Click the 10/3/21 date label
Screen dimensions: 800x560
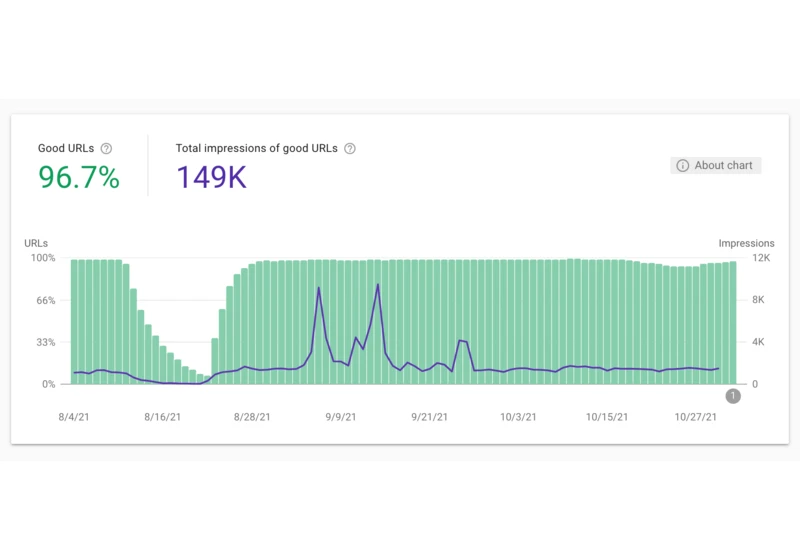(518, 417)
